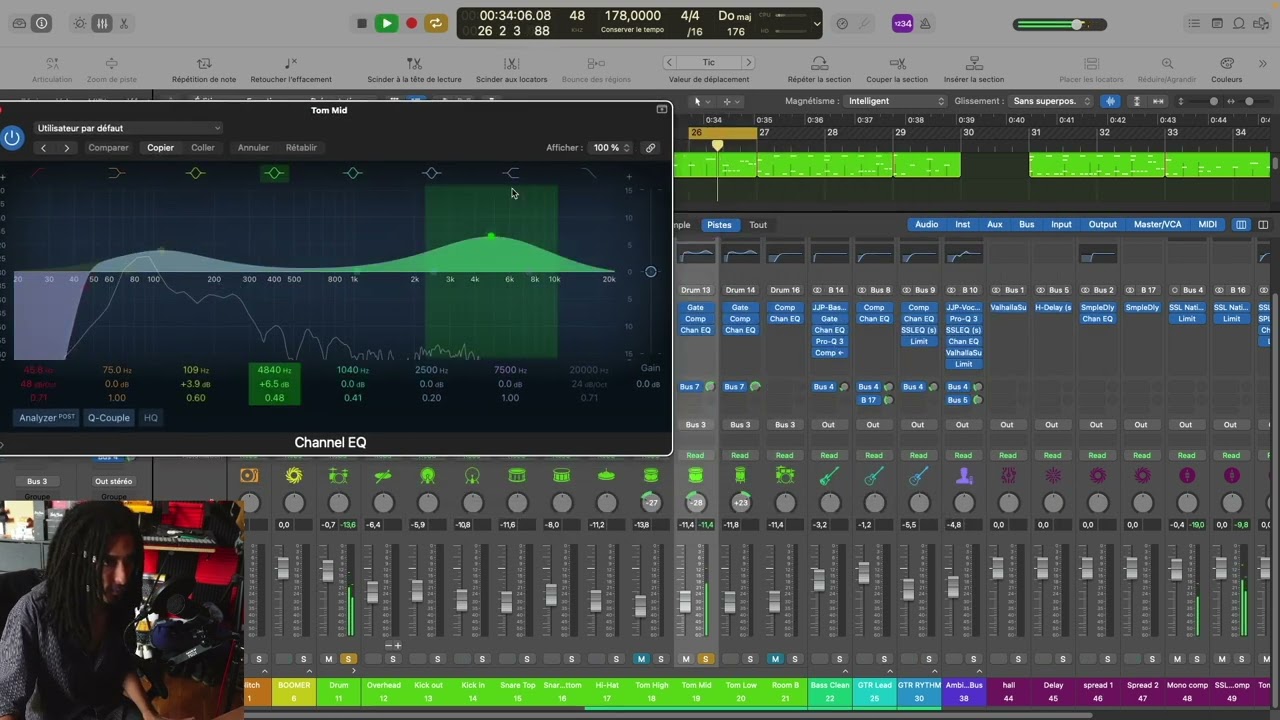Image resolution: width=1280 pixels, height=720 pixels.
Task: Toggle the metronome click button
Action: (x=925, y=23)
